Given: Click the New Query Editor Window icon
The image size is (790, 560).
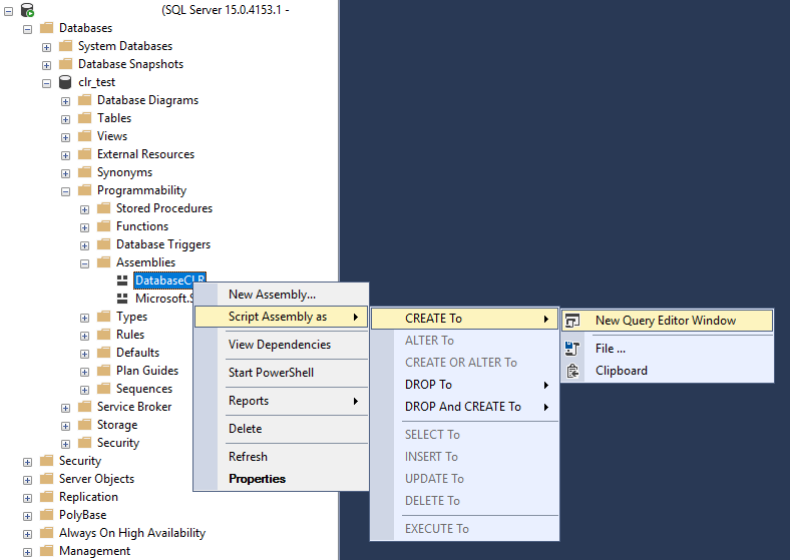Looking at the screenshot, I should (x=573, y=321).
